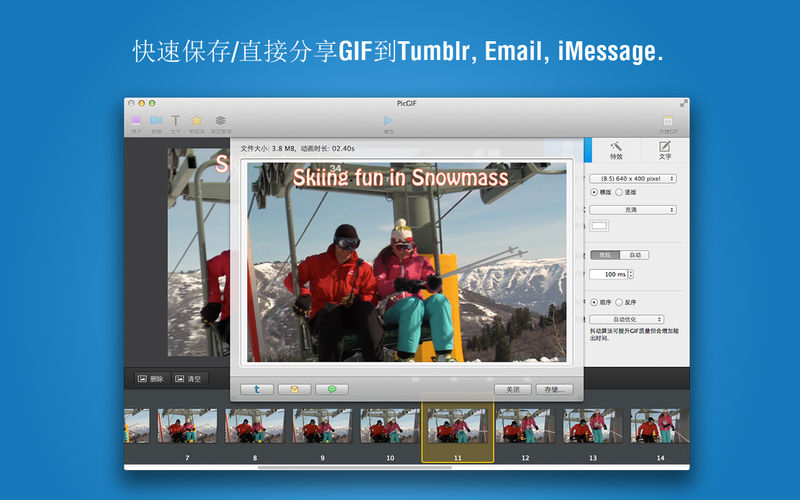Open the 特效 (Effects) tab

616,151
